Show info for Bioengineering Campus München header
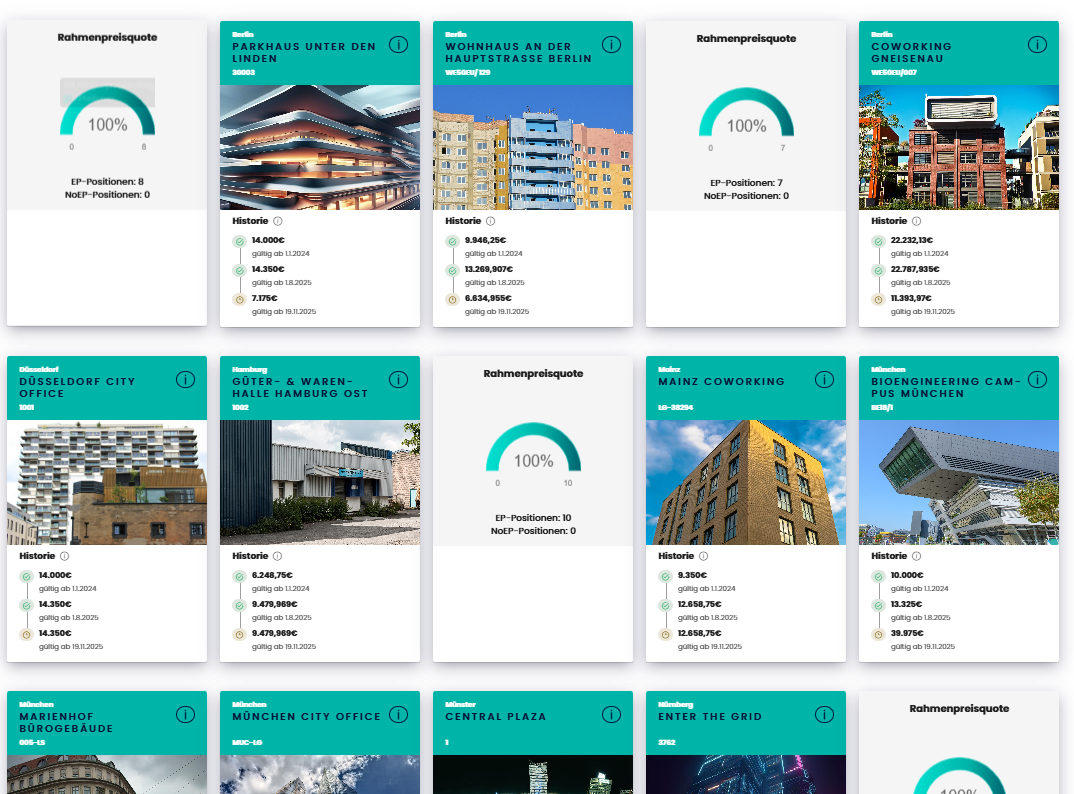Viewport: 1074px width, 794px height. pyautogui.click(x=1037, y=380)
